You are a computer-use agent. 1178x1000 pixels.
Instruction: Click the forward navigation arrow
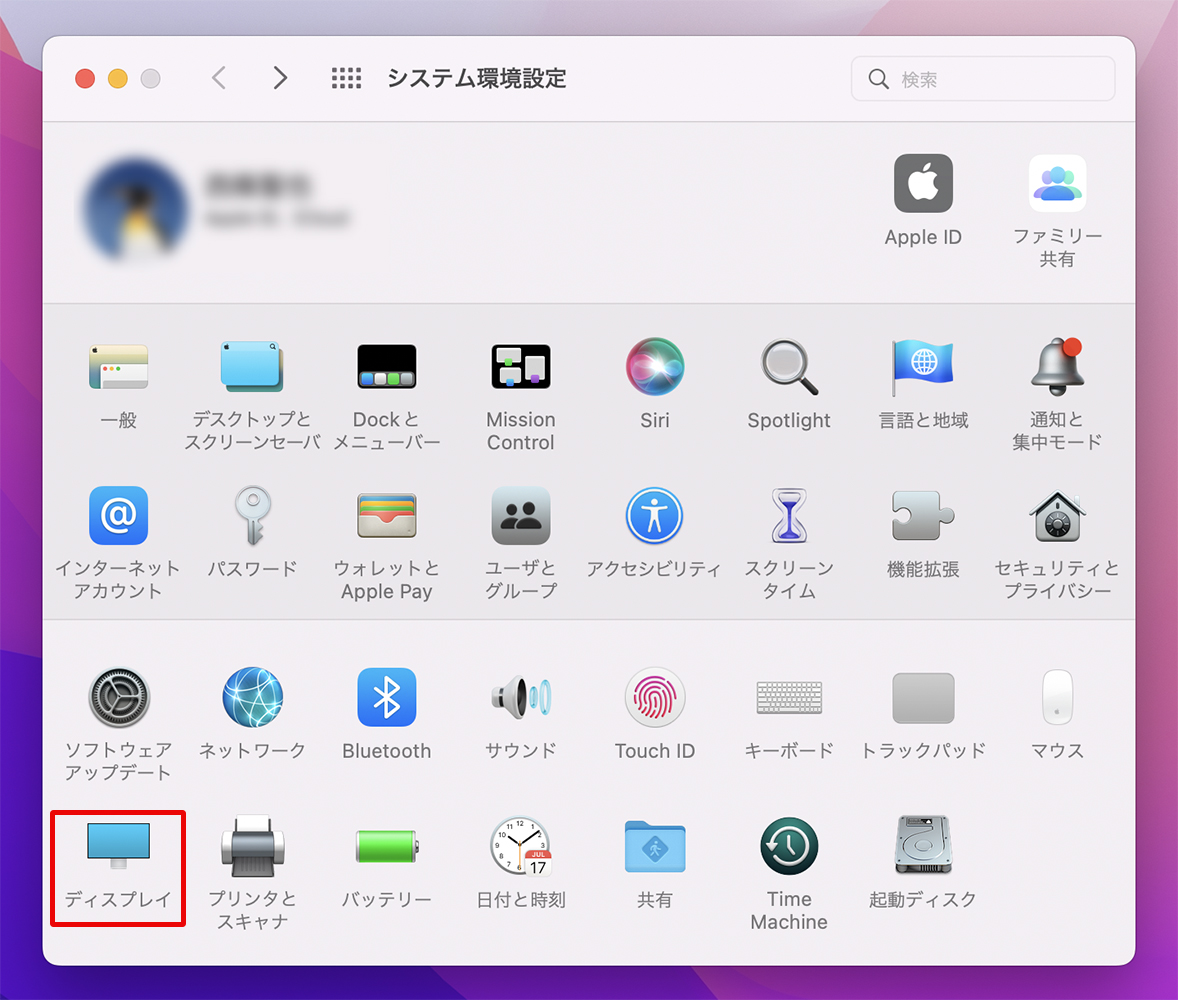click(280, 77)
